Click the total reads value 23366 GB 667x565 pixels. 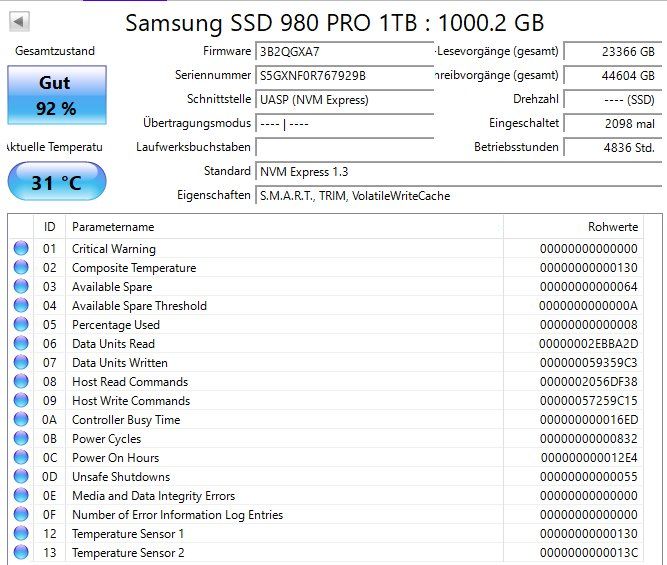point(613,51)
